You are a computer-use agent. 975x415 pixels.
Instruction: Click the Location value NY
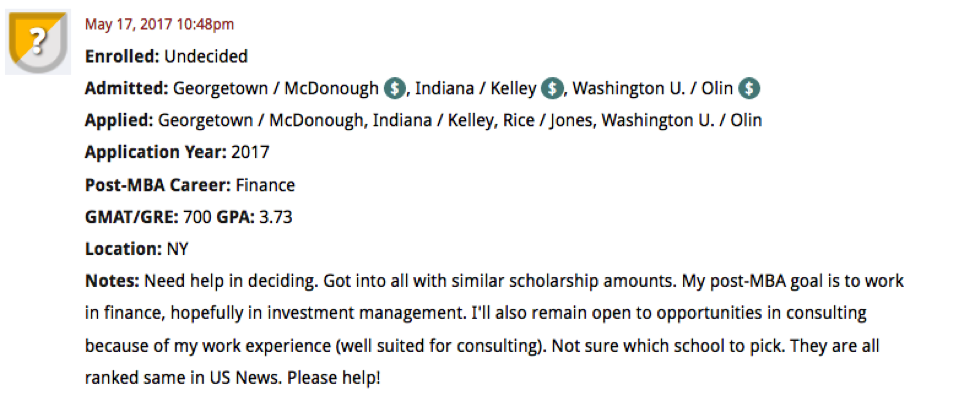click(x=177, y=249)
